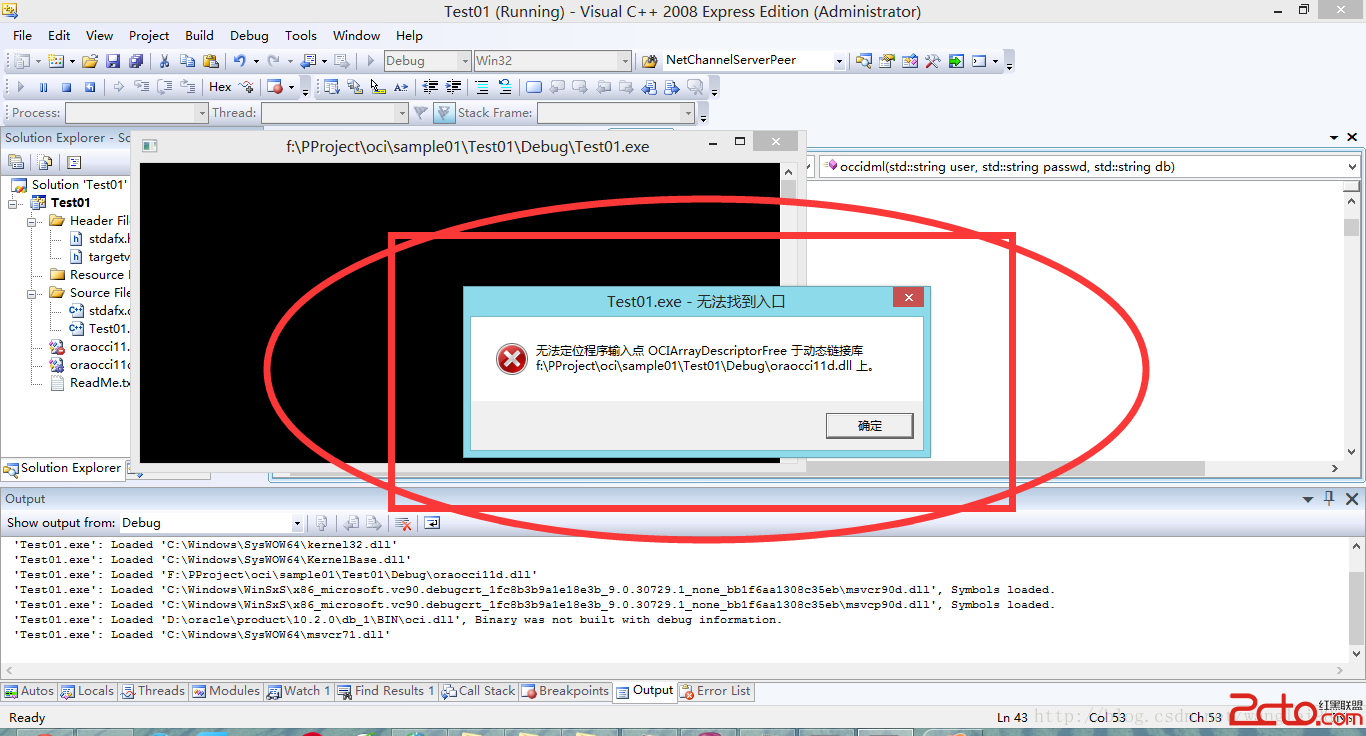The image size is (1366, 736).
Task: Open the Build menu
Action: [200, 36]
